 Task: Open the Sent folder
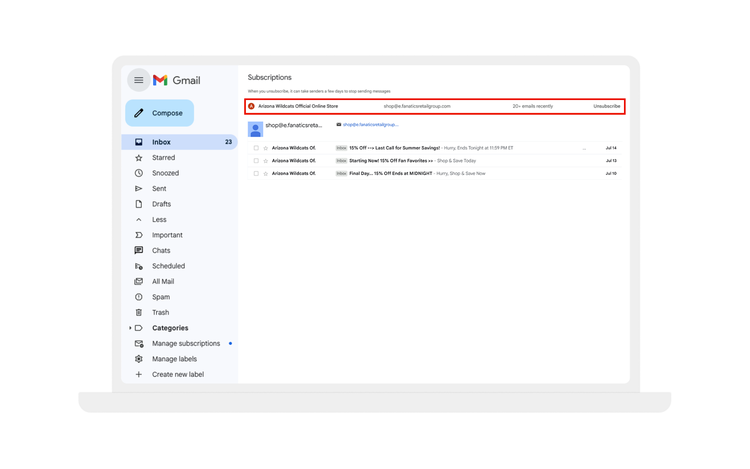click(x=159, y=189)
